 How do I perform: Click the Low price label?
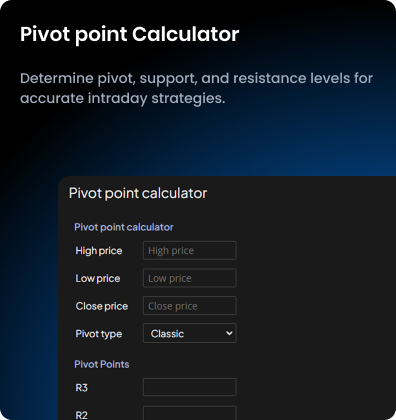98,278
